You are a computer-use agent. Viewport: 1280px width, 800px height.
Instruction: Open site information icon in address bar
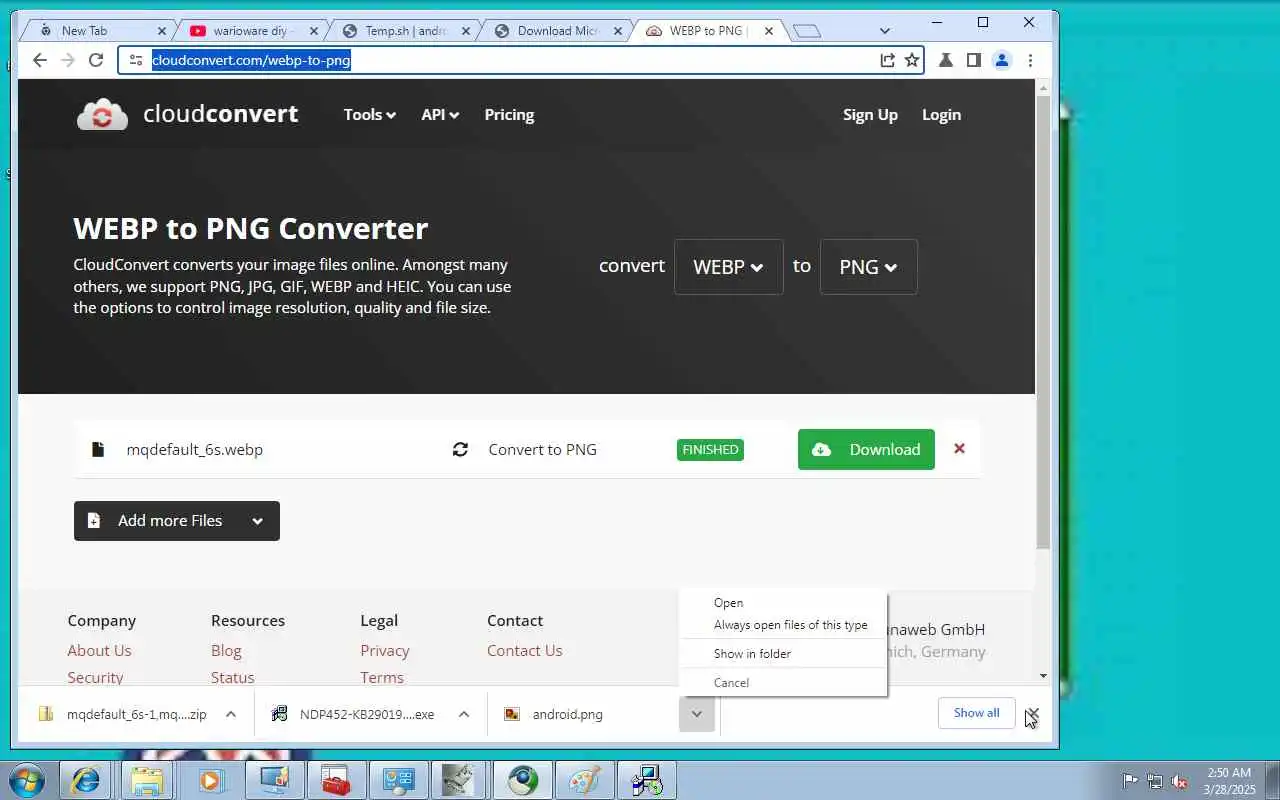(x=136, y=60)
